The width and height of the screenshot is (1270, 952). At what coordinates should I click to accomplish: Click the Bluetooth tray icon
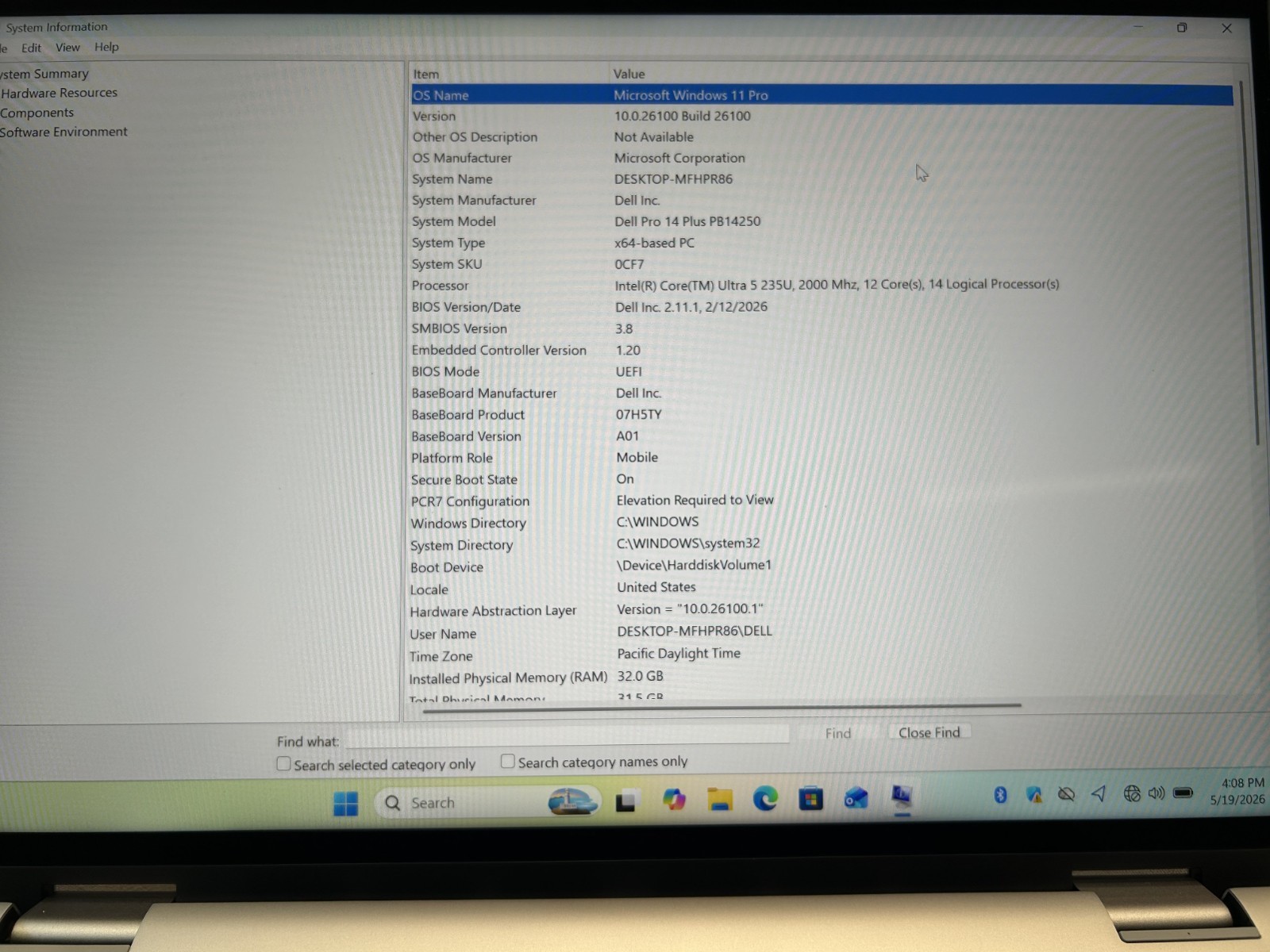(x=1000, y=794)
